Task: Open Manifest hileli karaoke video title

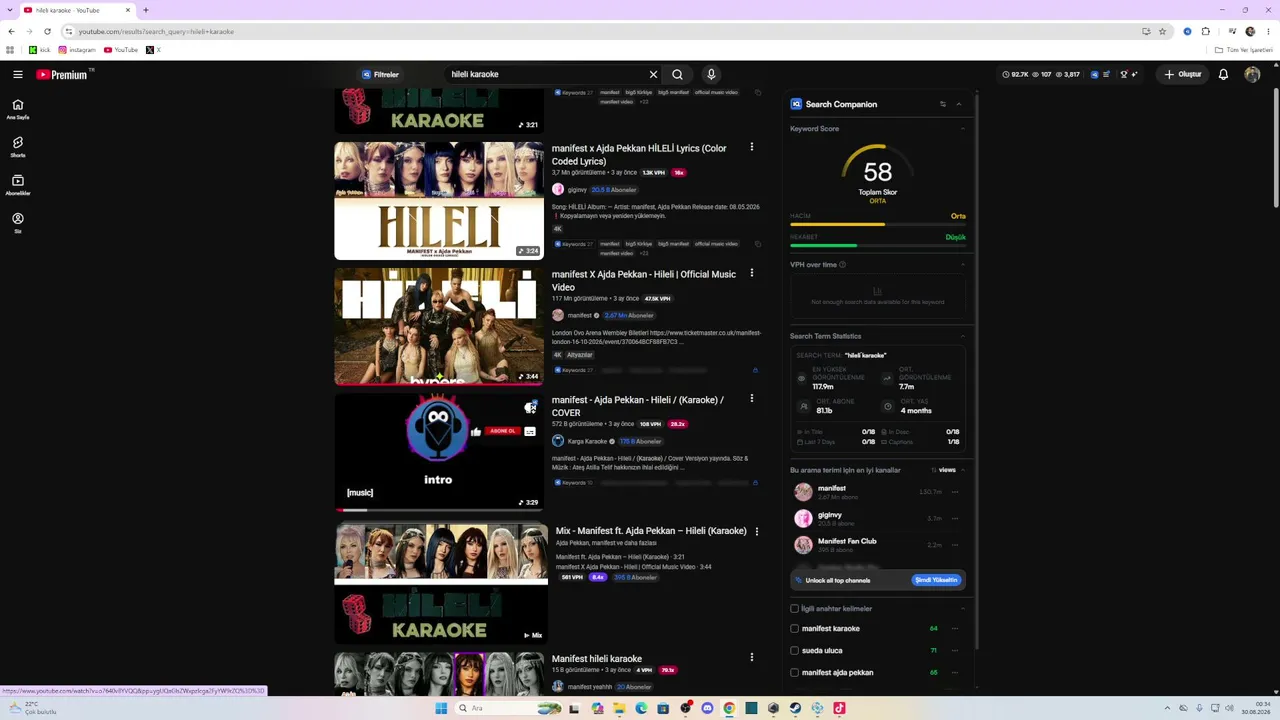Action: (597, 659)
